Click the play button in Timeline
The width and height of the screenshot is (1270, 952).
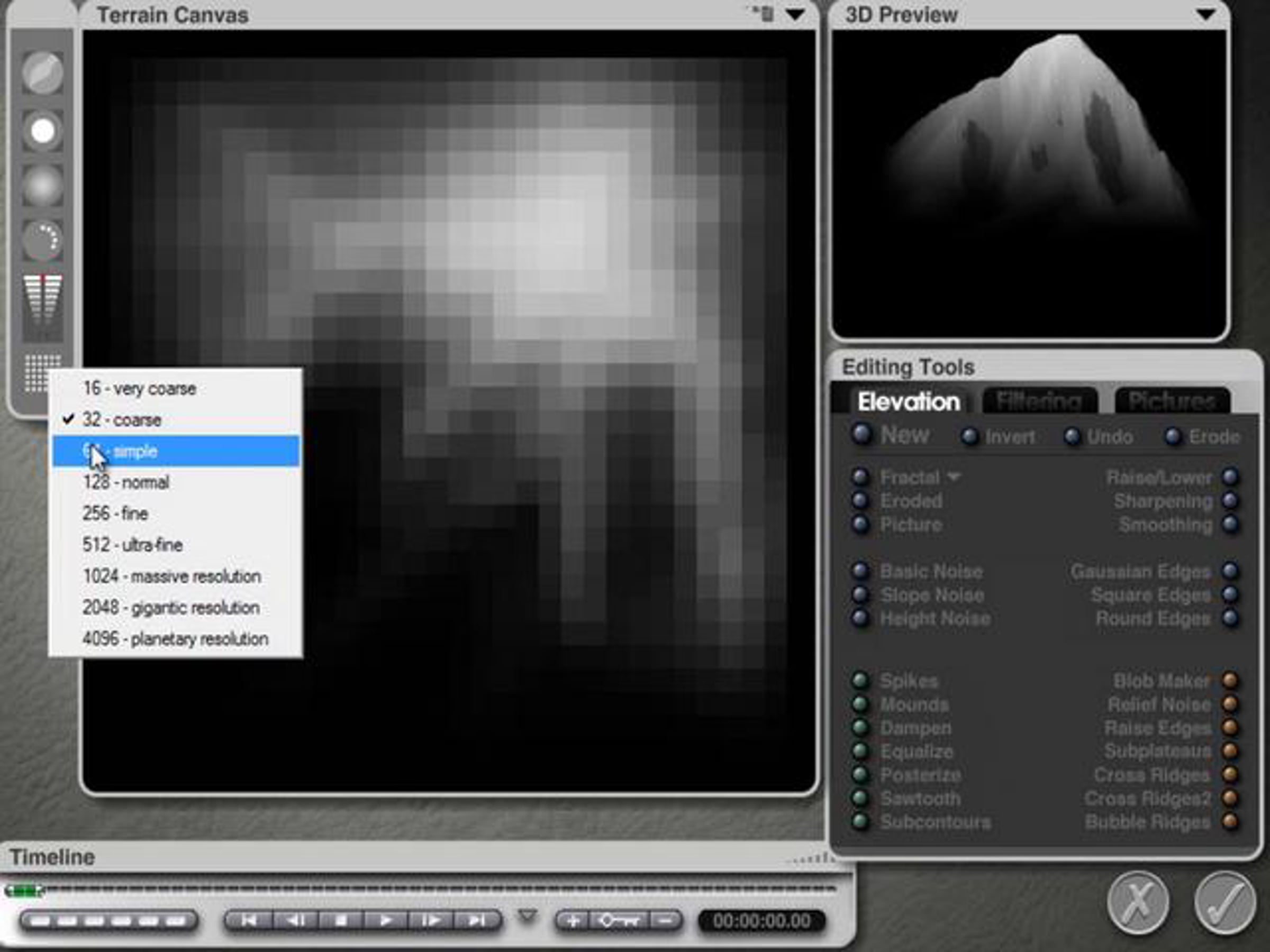pyautogui.click(x=386, y=921)
